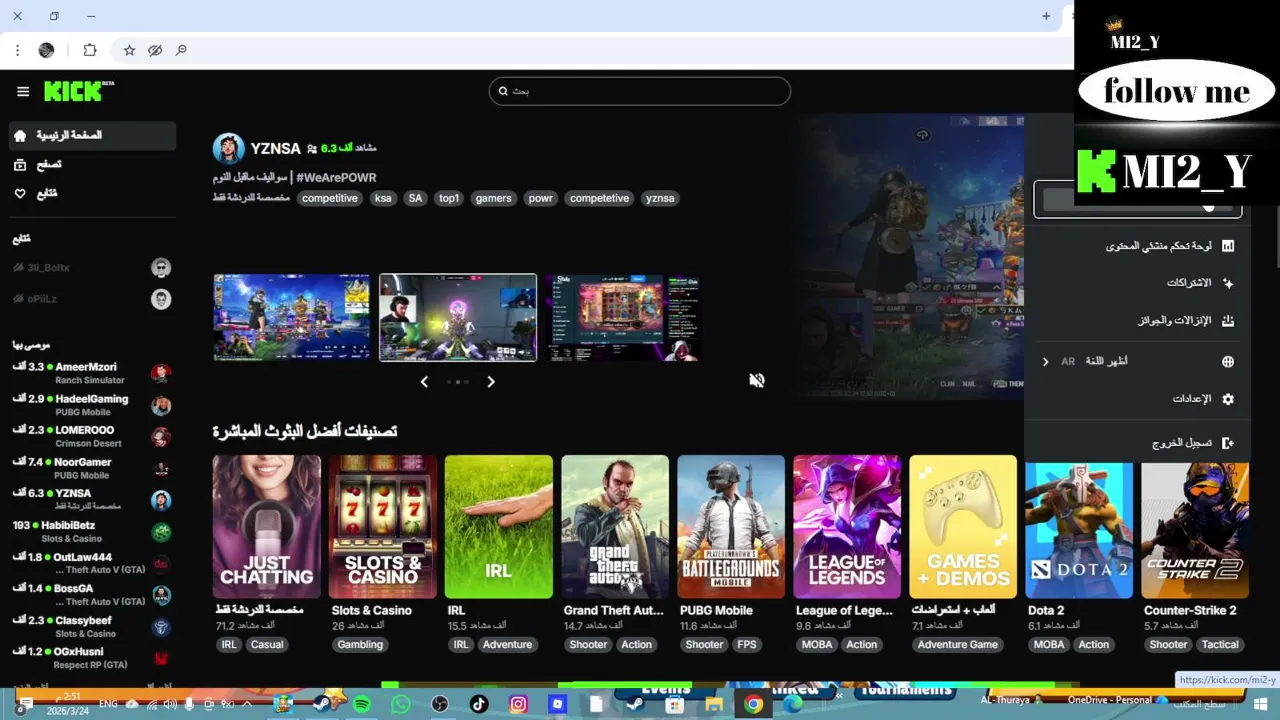This screenshot has height=720, width=1280.
Task: Open Subscriptions menu entry with sparkle icon
Action: (x=1139, y=283)
